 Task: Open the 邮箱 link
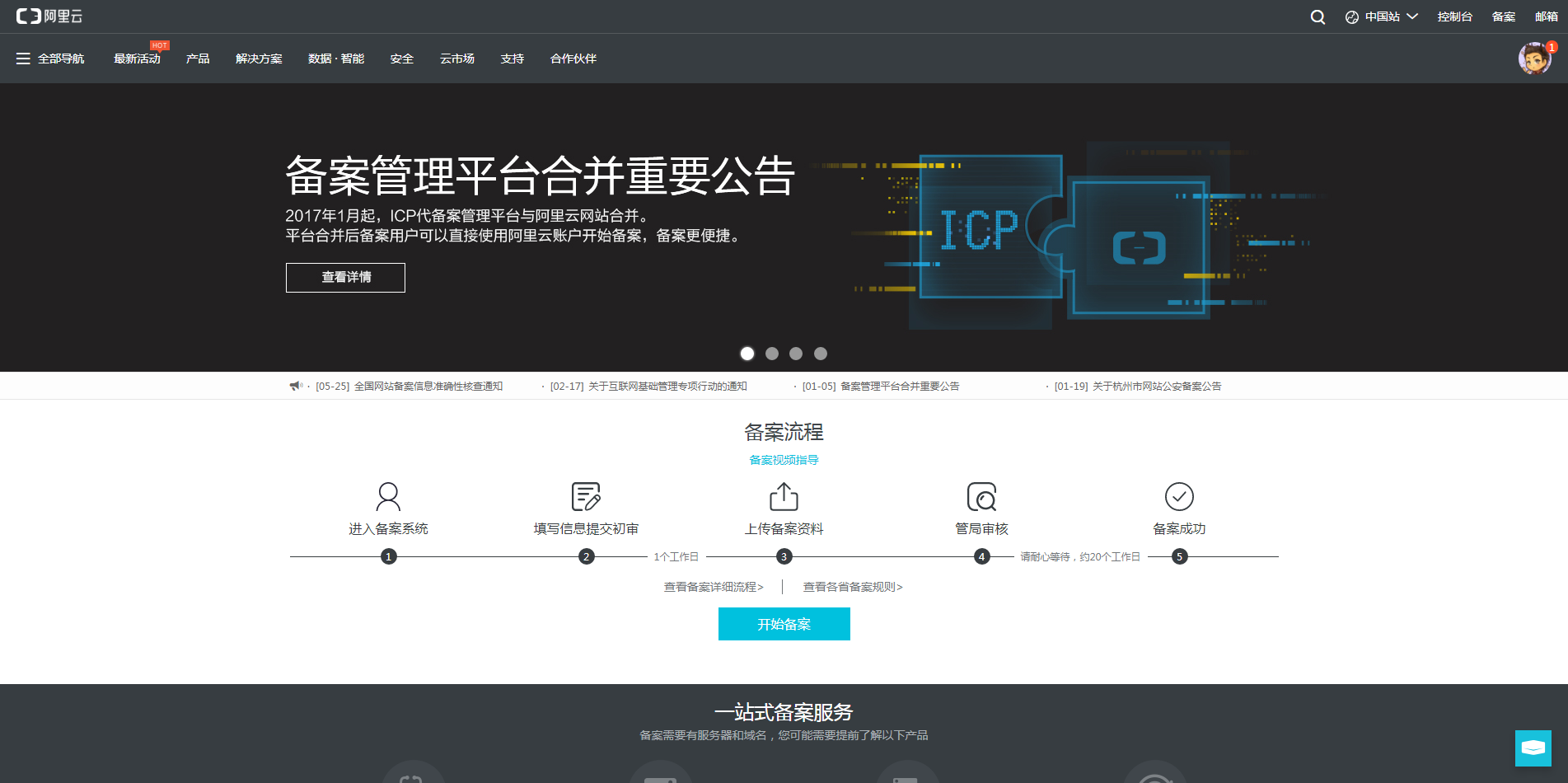[x=1547, y=16]
